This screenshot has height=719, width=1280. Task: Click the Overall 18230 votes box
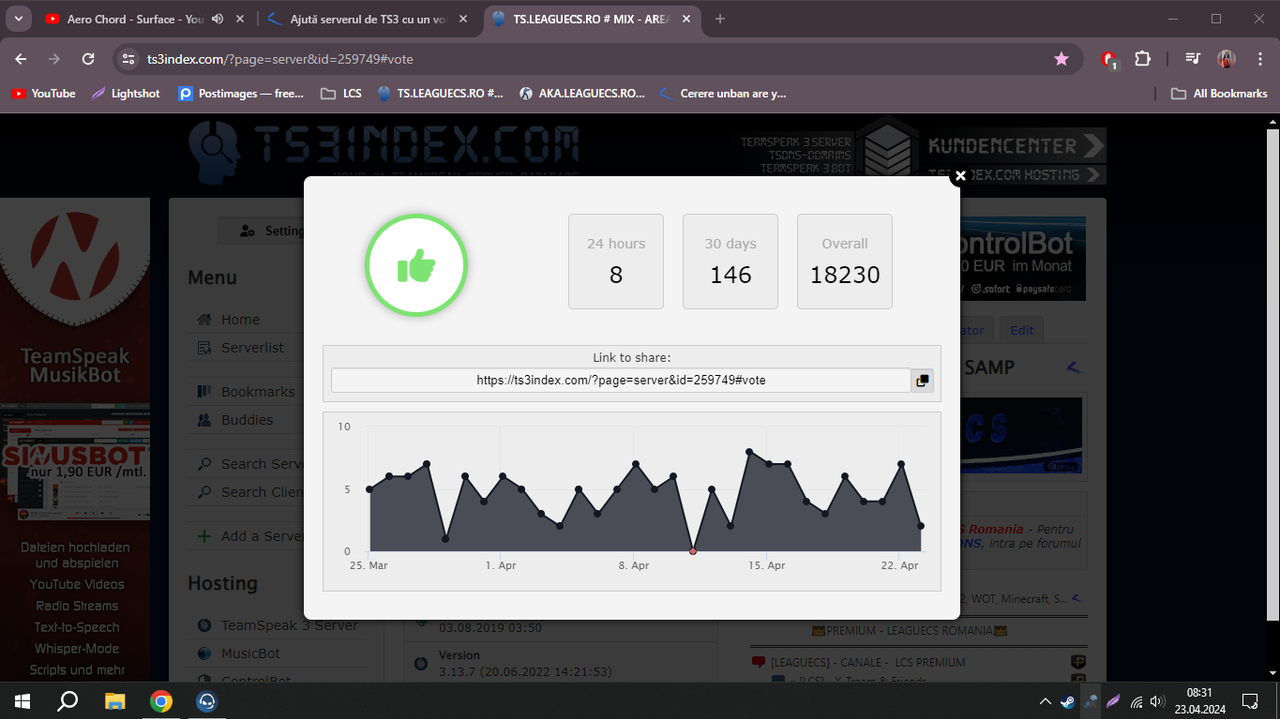[845, 261]
